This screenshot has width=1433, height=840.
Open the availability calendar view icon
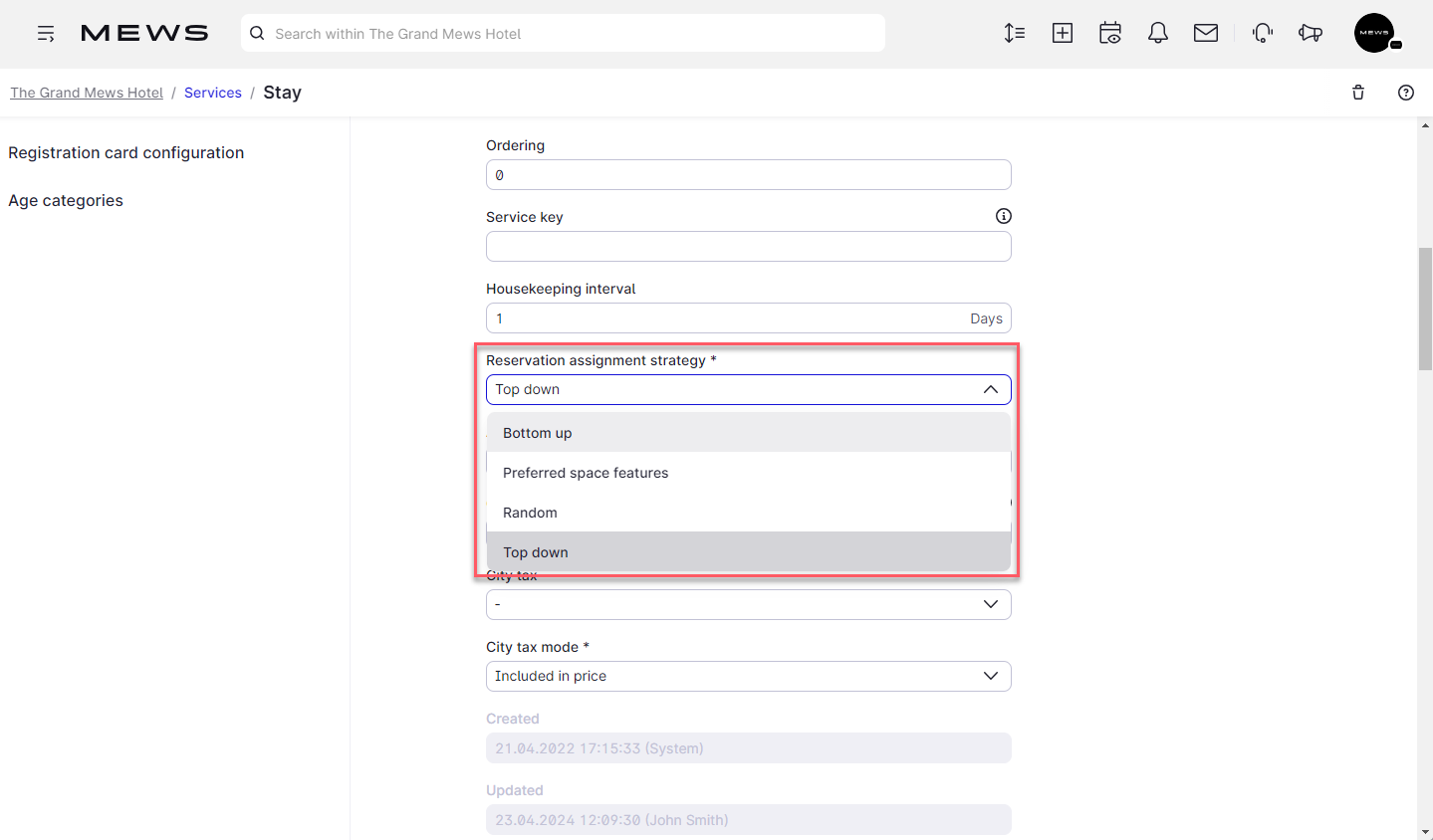tap(1109, 33)
